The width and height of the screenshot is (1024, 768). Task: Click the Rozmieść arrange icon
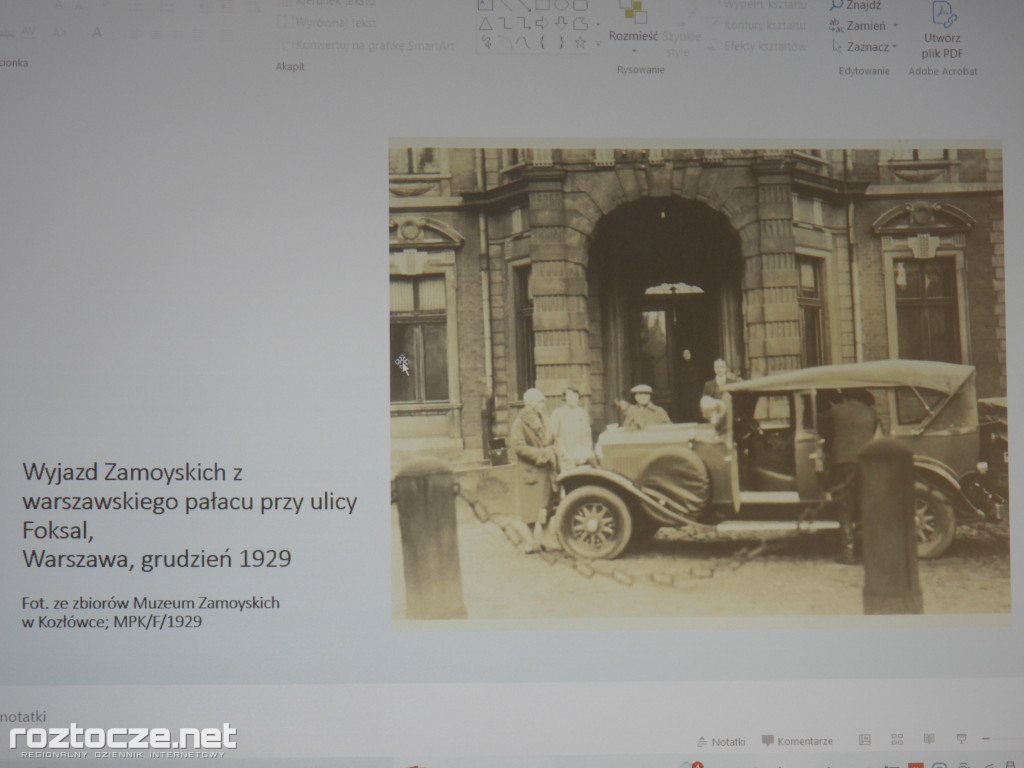coord(633,12)
